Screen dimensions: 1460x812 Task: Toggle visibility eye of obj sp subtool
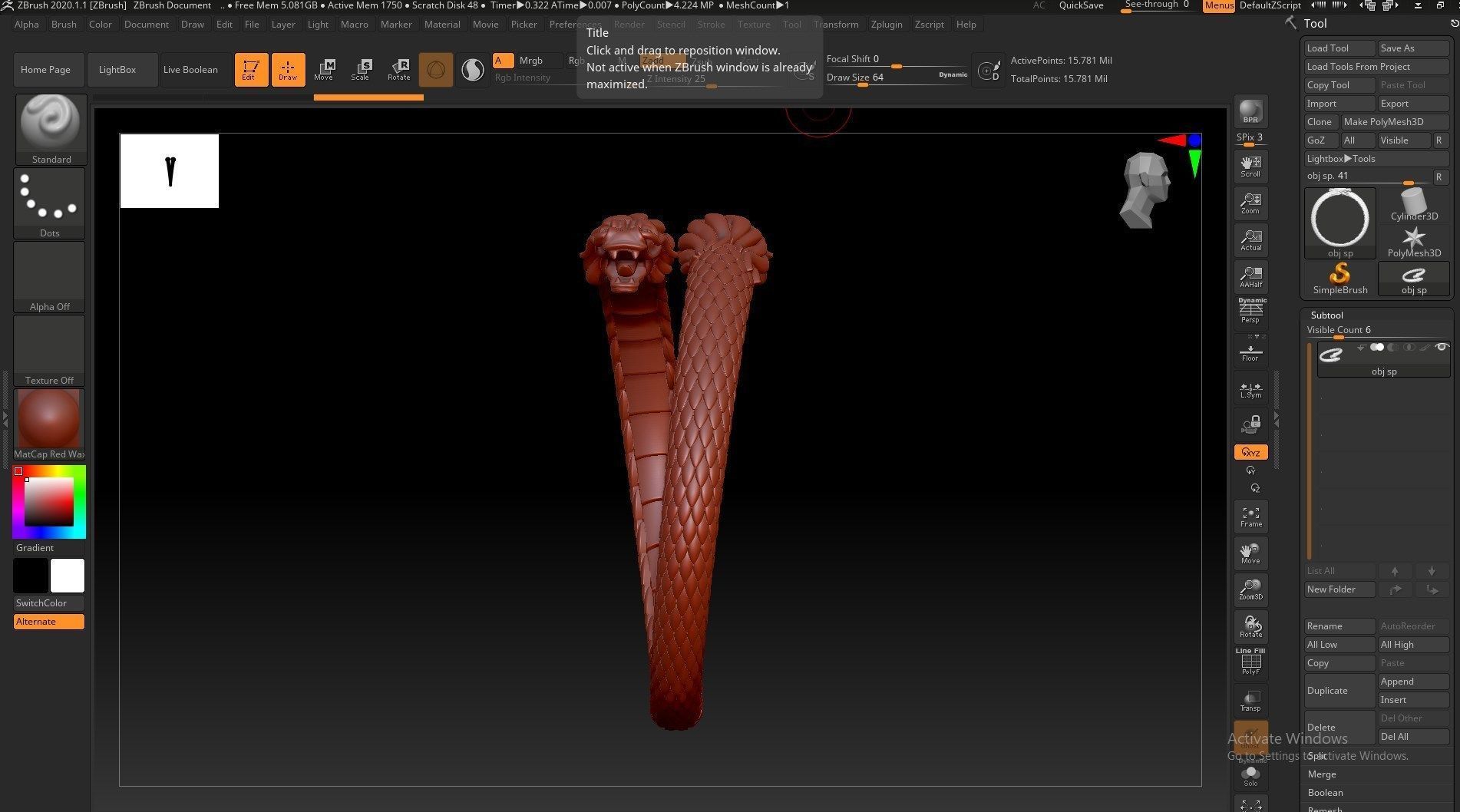1441,348
